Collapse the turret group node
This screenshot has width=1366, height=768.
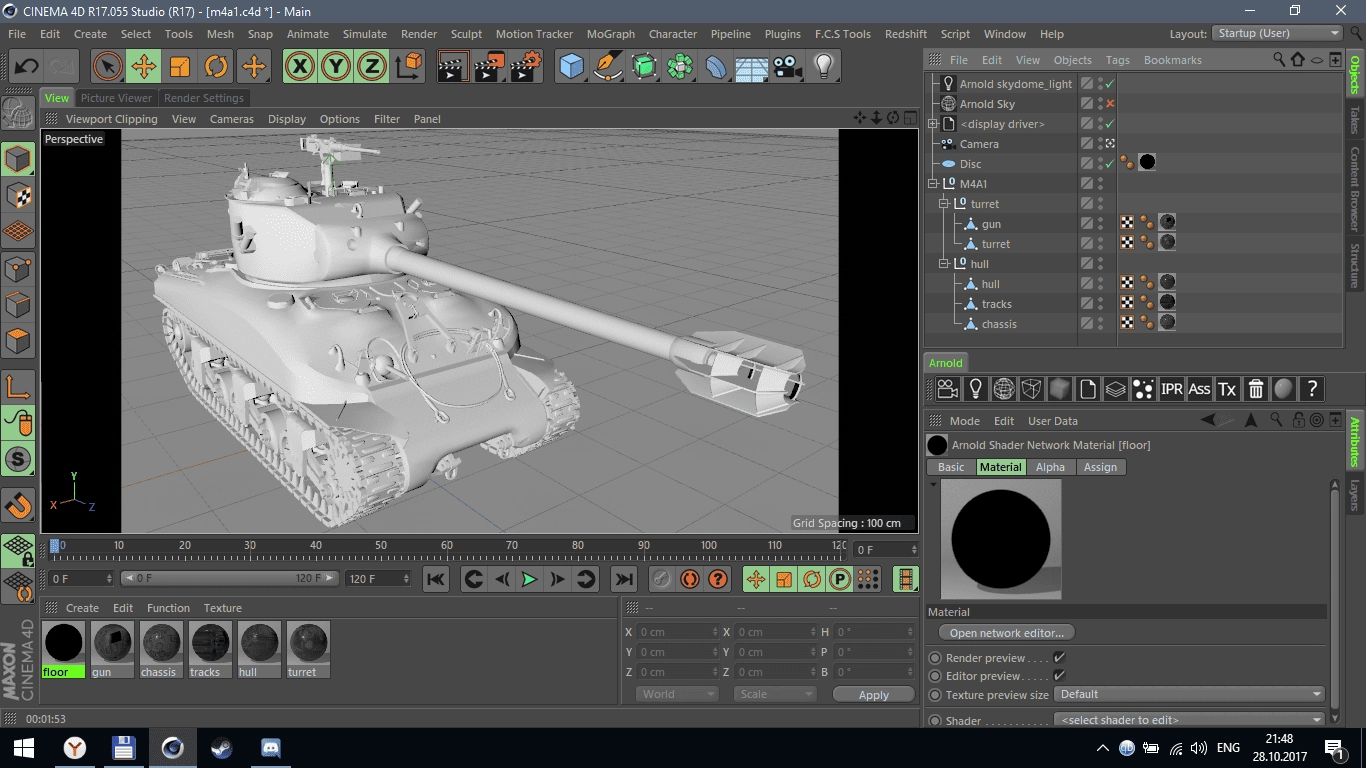943,204
